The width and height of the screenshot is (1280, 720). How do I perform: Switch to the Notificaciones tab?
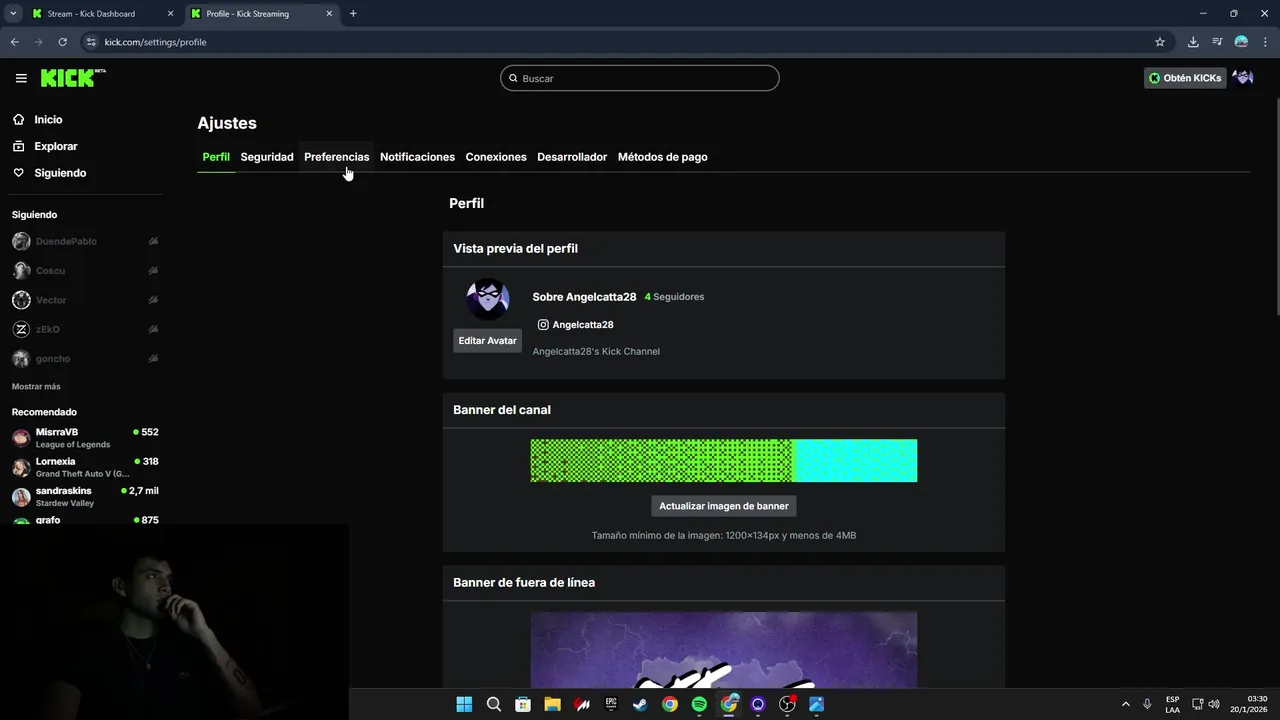(417, 157)
